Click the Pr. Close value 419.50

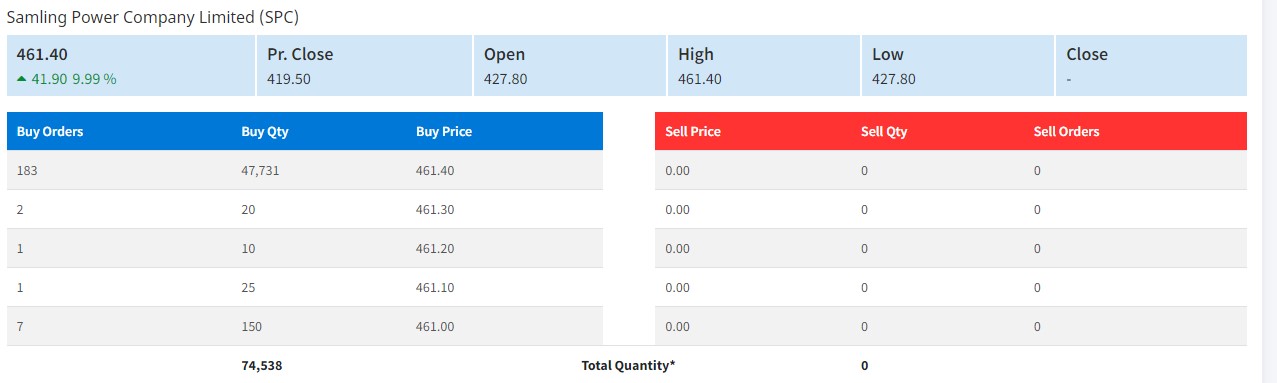(x=288, y=78)
